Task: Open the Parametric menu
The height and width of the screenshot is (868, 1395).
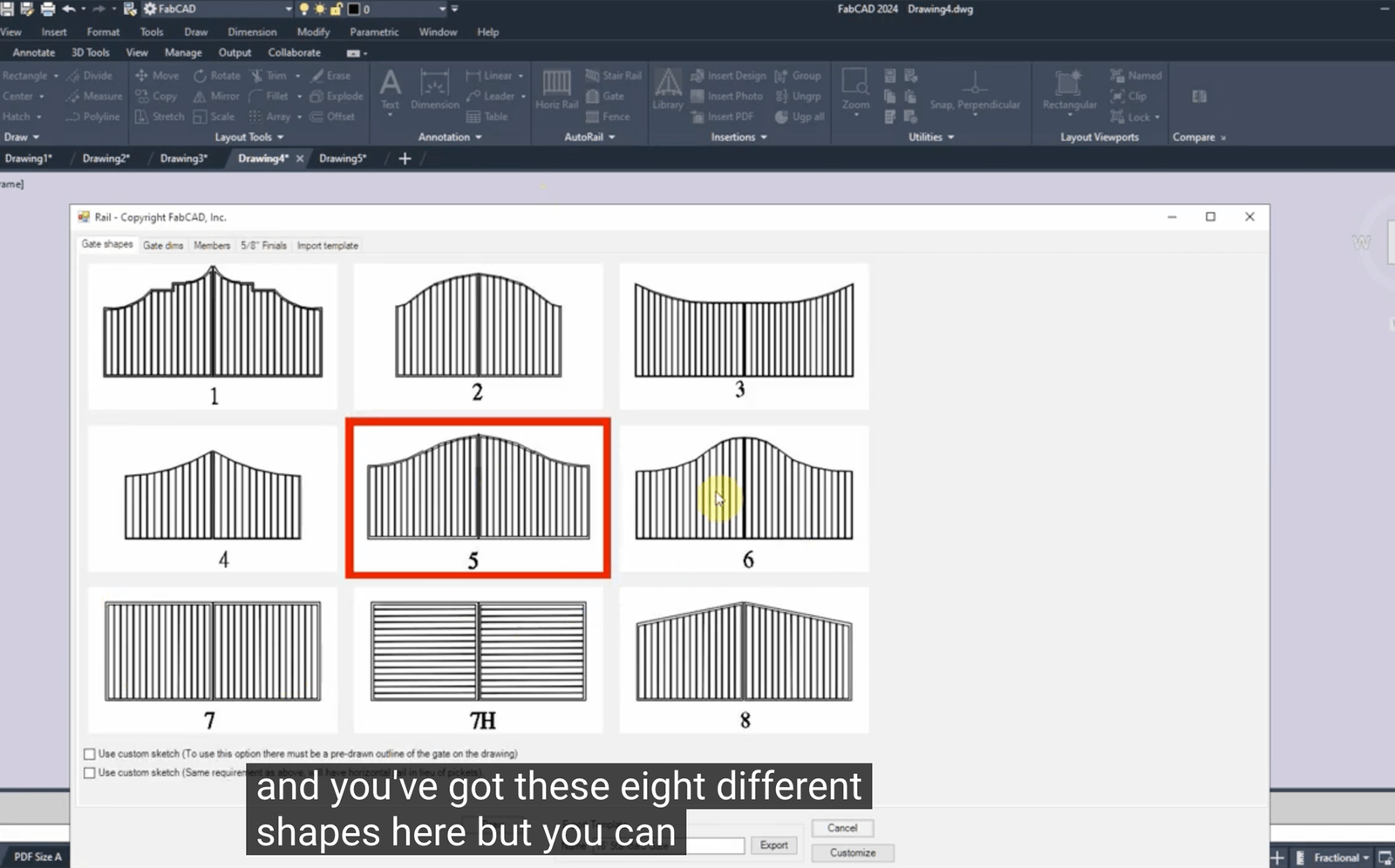Action: pyautogui.click(x=374, y=31)
